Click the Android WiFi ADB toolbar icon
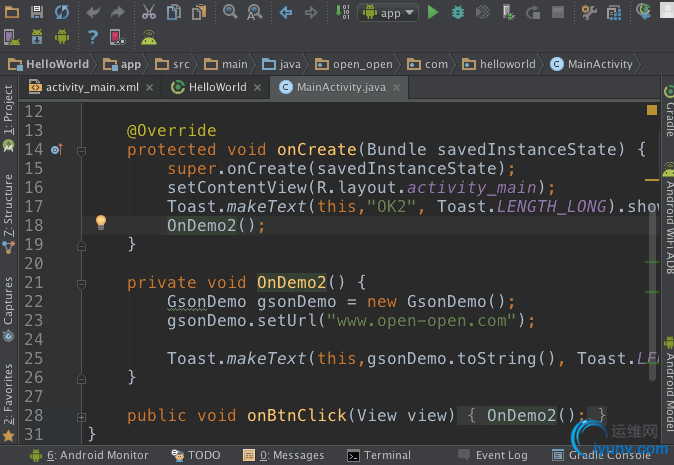 [x=149, y=37]
